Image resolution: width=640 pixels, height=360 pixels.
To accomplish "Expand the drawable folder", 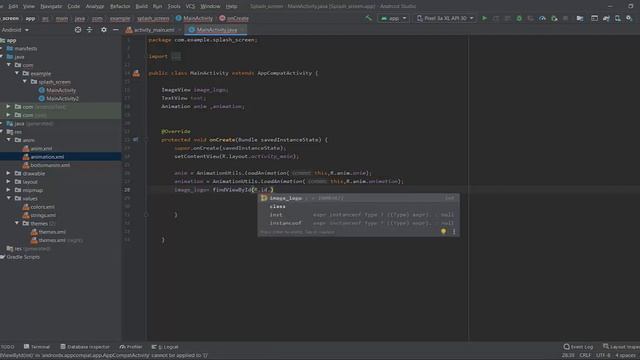I will [x=9, y=173].
